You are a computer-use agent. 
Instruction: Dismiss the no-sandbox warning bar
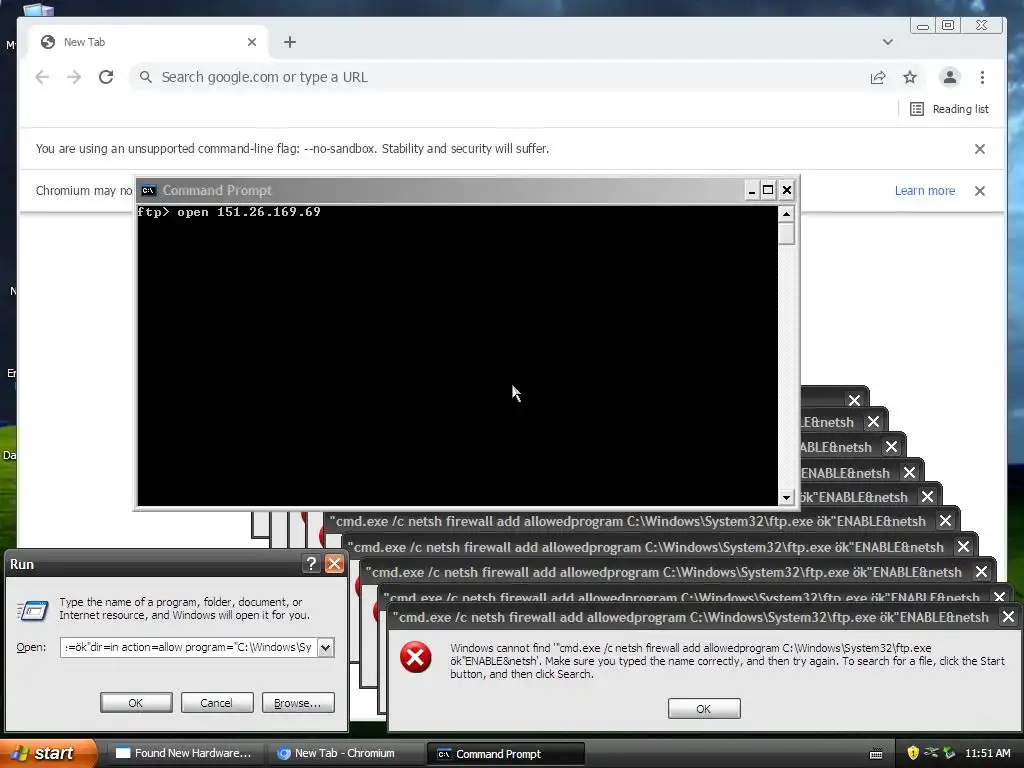[980, 149]
